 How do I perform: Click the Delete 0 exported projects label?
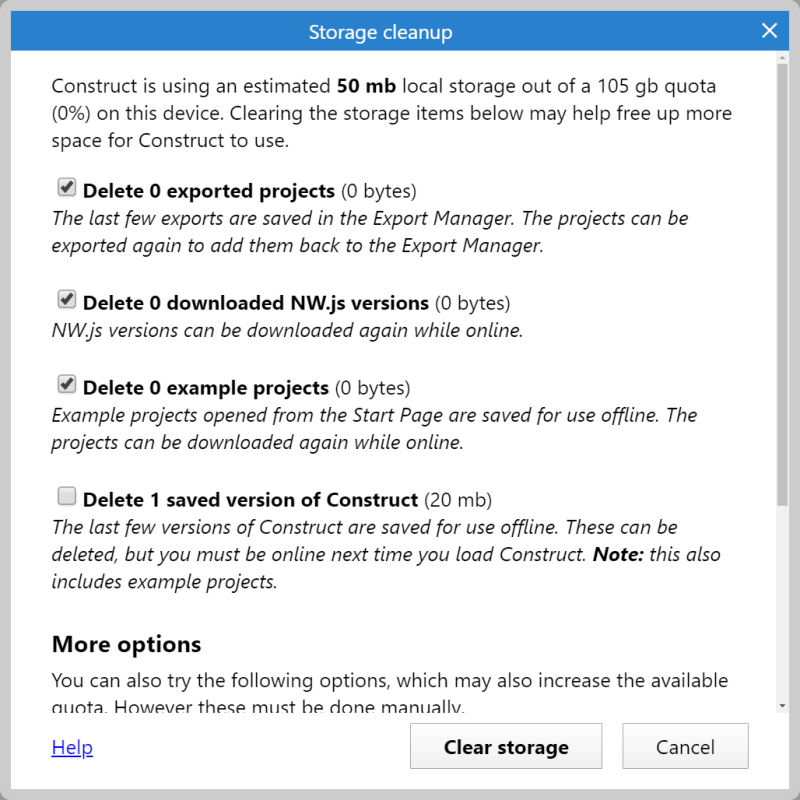coord(210,189)
